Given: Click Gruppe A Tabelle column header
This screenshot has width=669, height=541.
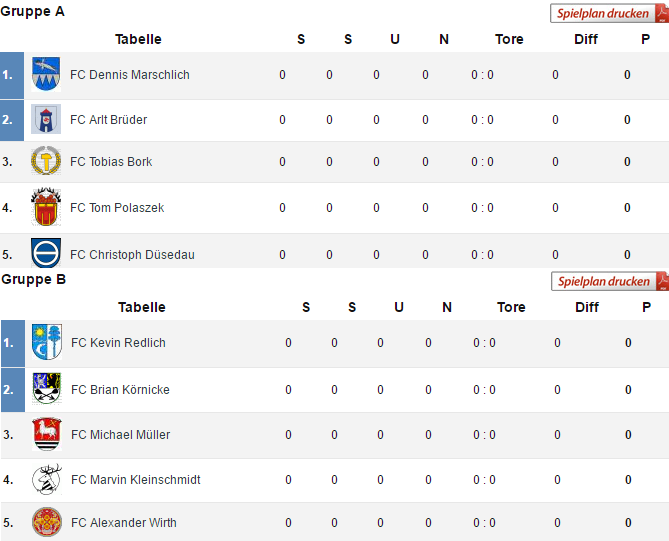Looking at the screenshot, I should coord(138,39).
